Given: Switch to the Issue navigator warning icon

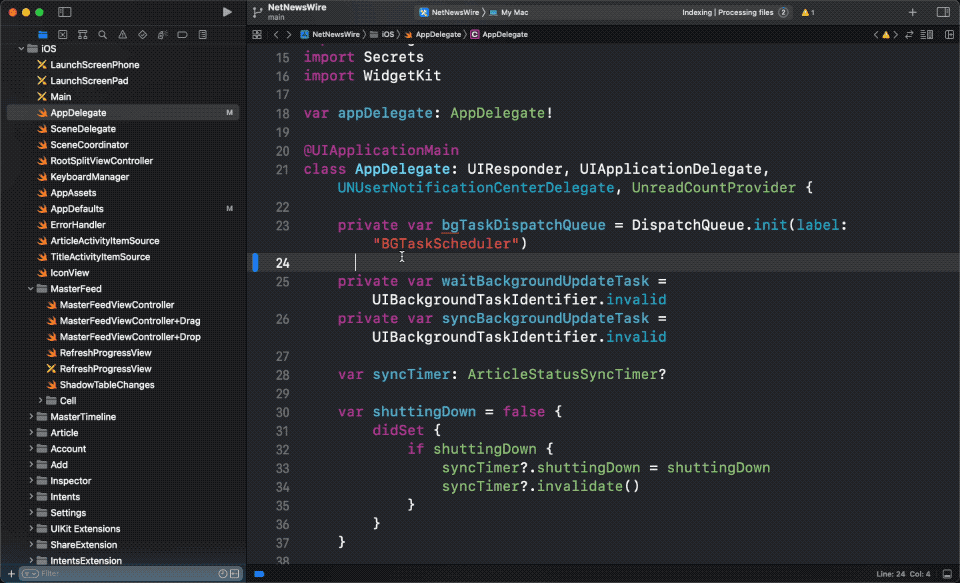Looking at the screenshot, I should [x=122, y=34].
